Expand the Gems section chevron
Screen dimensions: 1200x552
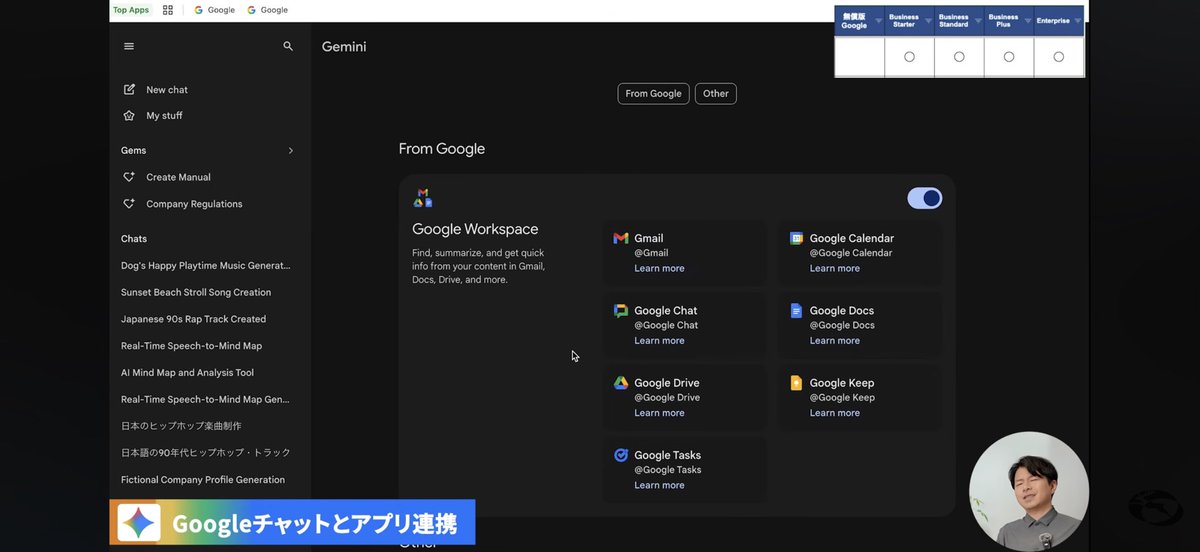[x=291, y=150]
